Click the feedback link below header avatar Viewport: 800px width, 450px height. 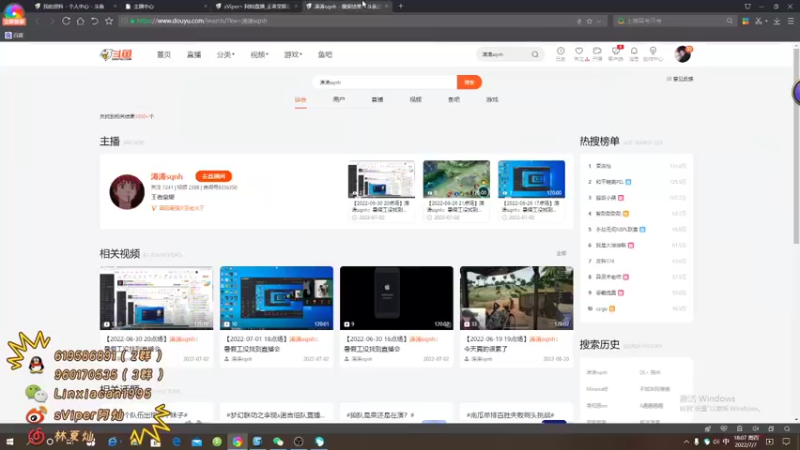(680, 79)
